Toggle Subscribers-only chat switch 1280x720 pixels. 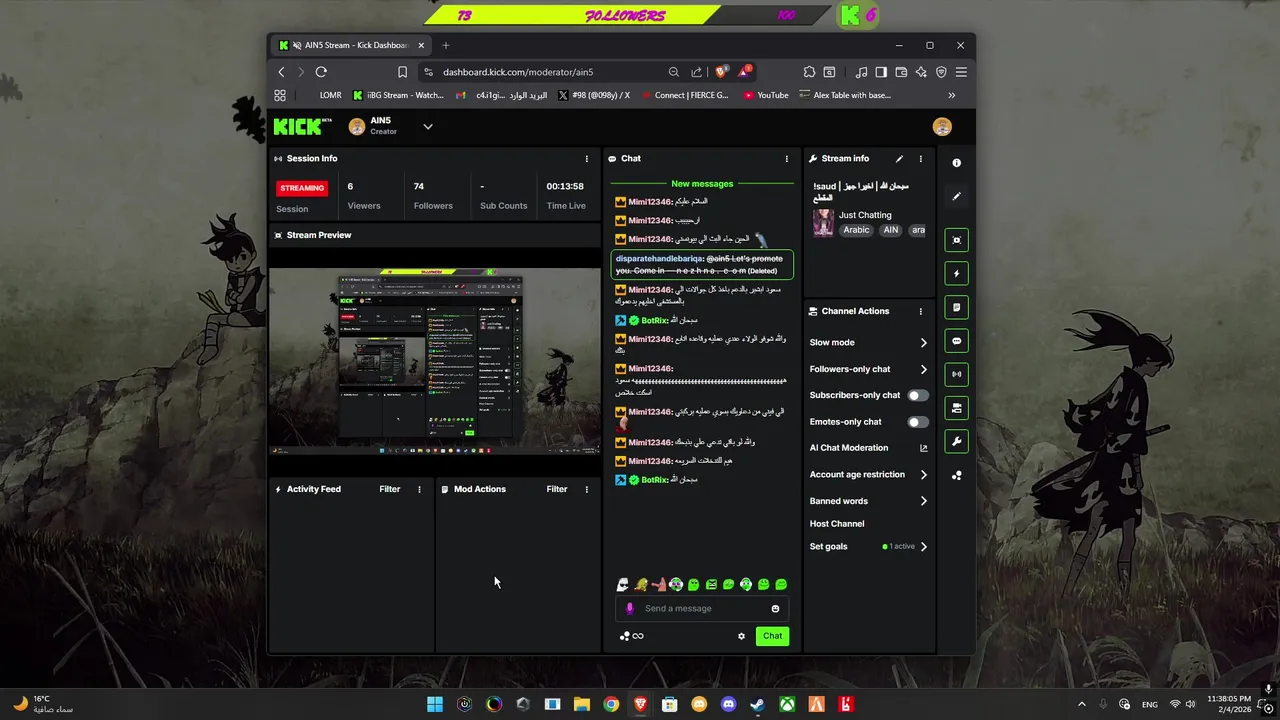(917, 395)
